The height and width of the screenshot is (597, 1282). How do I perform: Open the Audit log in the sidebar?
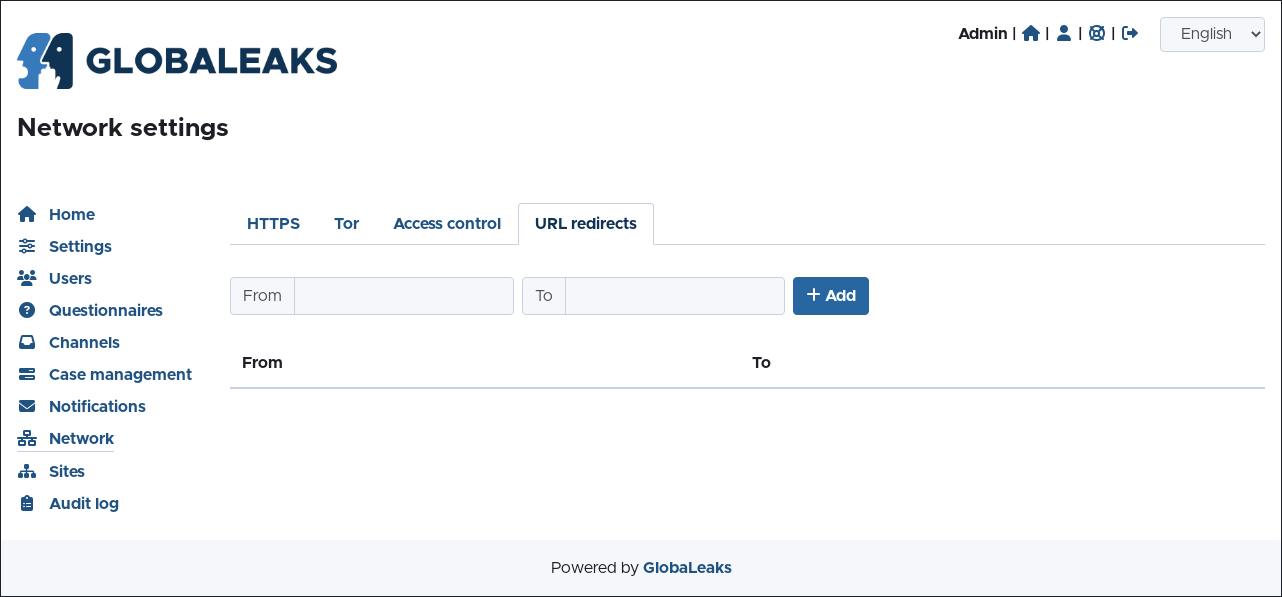point(84,503)
